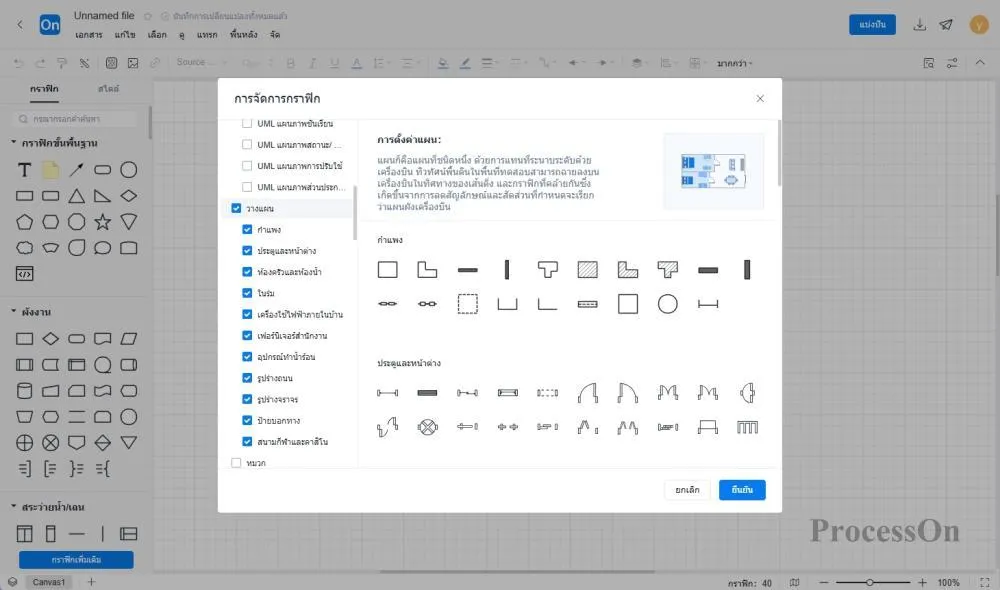Click the zoom out minus button
Screen dimensions: 1000x590
[x=823, y=582]
